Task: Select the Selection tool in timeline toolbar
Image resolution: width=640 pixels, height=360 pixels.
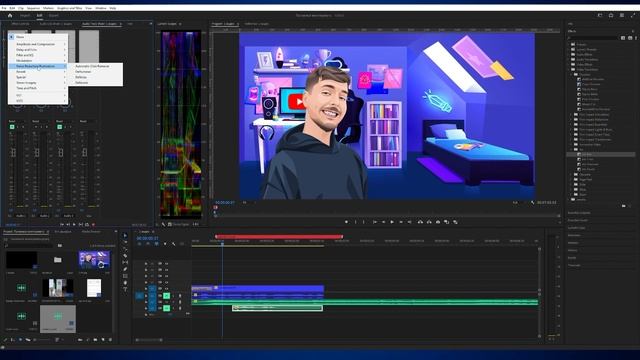Action: pyautogui.click(x=125, y=236)
